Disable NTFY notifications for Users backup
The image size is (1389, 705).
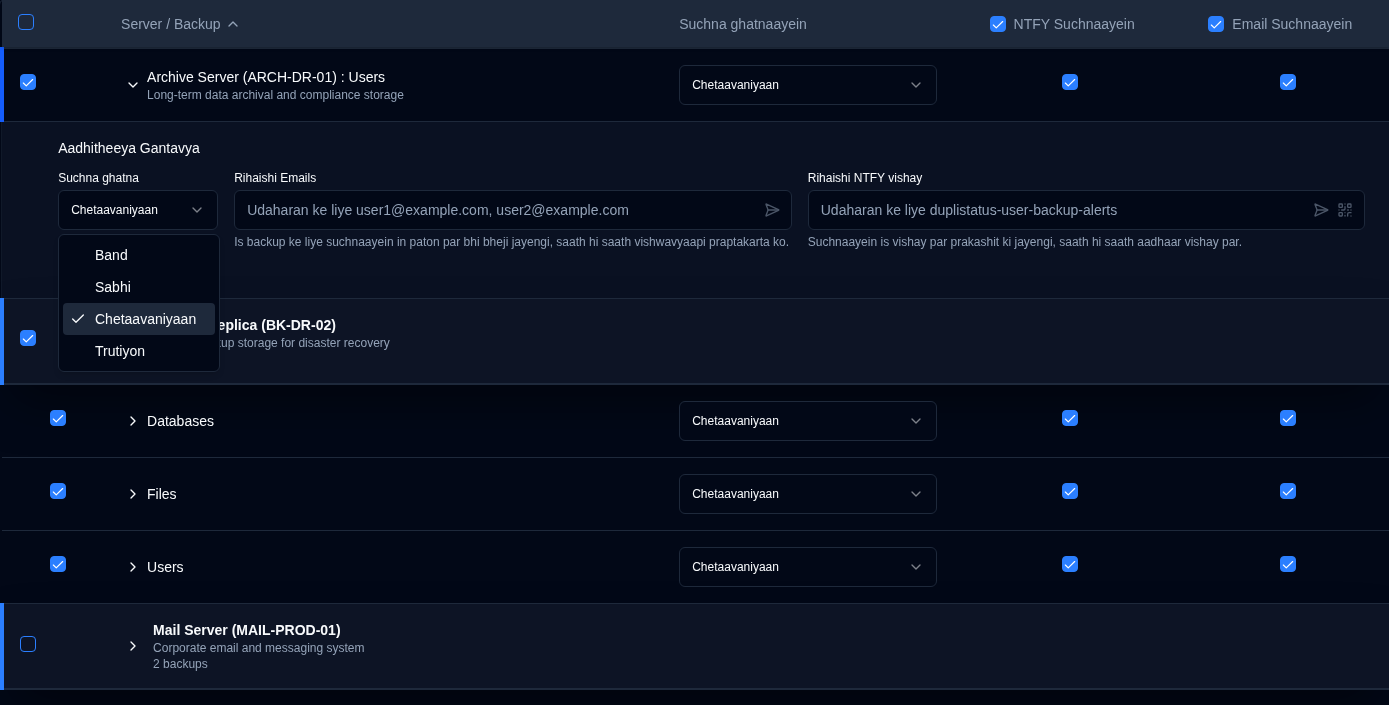[1070, 564]
